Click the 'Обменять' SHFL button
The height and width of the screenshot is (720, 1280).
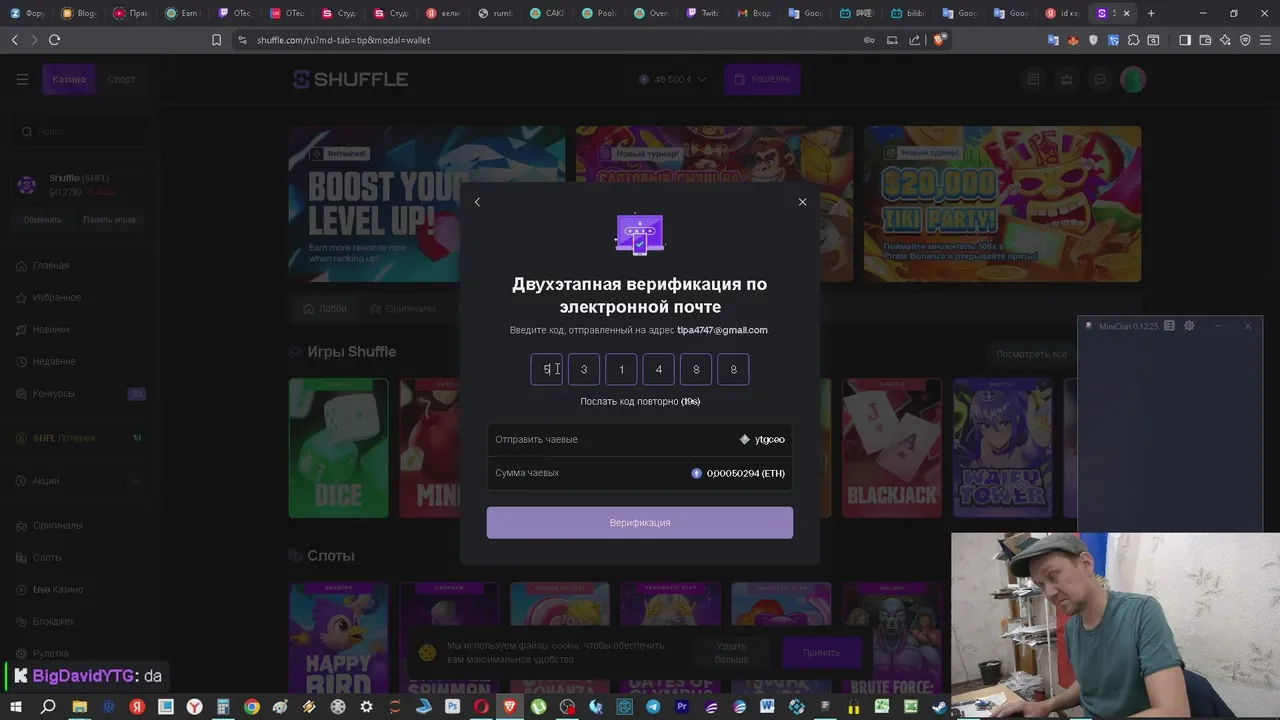click(x=42, y=220)
